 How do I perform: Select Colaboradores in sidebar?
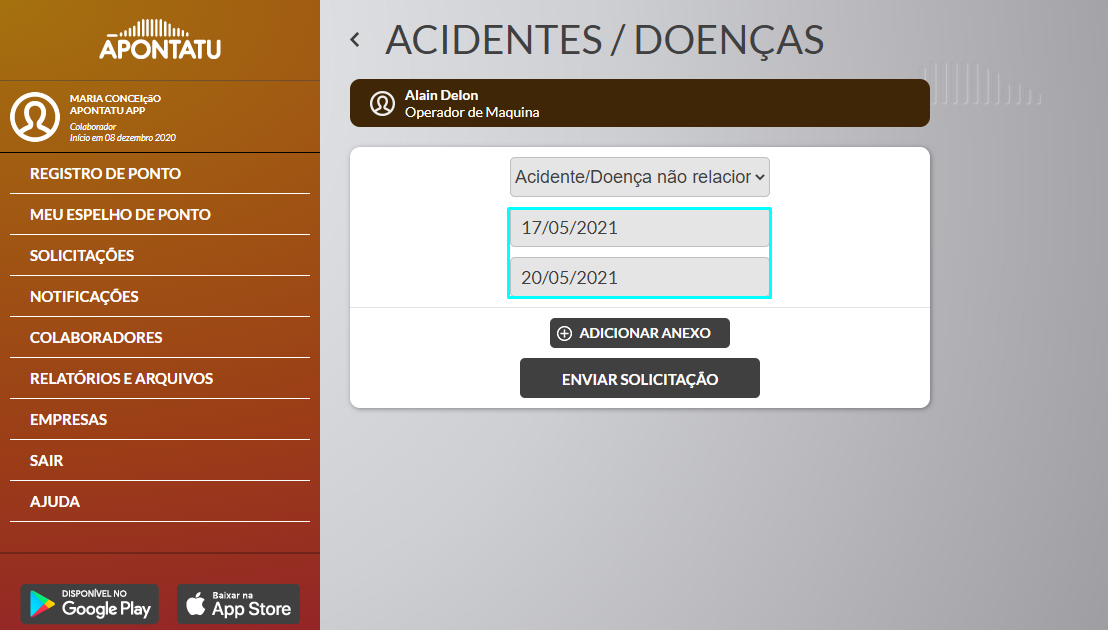coord(160,338)
